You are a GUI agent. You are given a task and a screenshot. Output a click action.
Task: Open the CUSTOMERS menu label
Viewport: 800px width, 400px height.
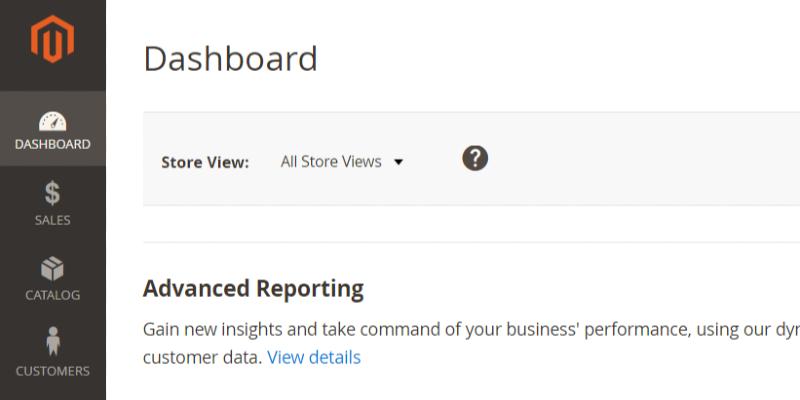[x=52, y=371]
